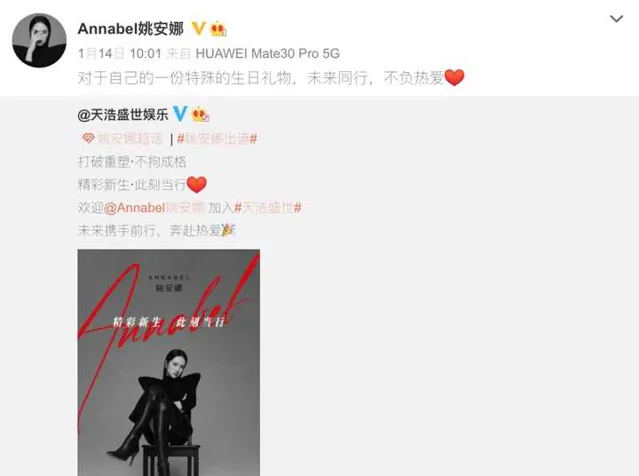Click the repost text 打破重塑·不拘成格
Image resolution: width=639 pixels, height=476 pixels.
(132, 162)
